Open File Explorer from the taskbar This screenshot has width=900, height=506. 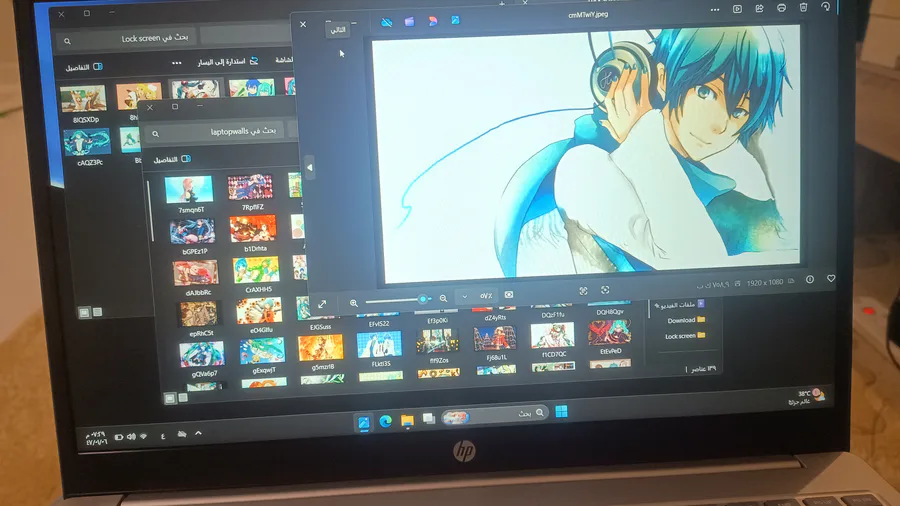(x=407, y=421)
